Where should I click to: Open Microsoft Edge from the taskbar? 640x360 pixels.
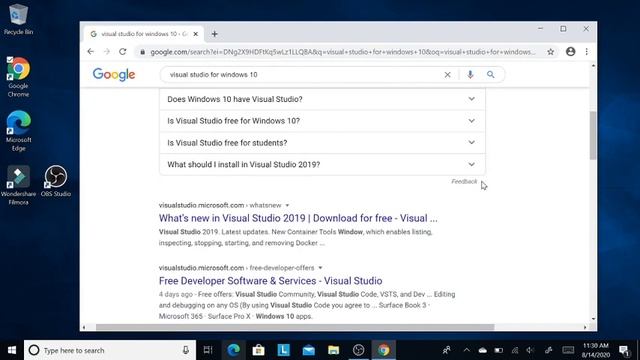tap(233, 350)
